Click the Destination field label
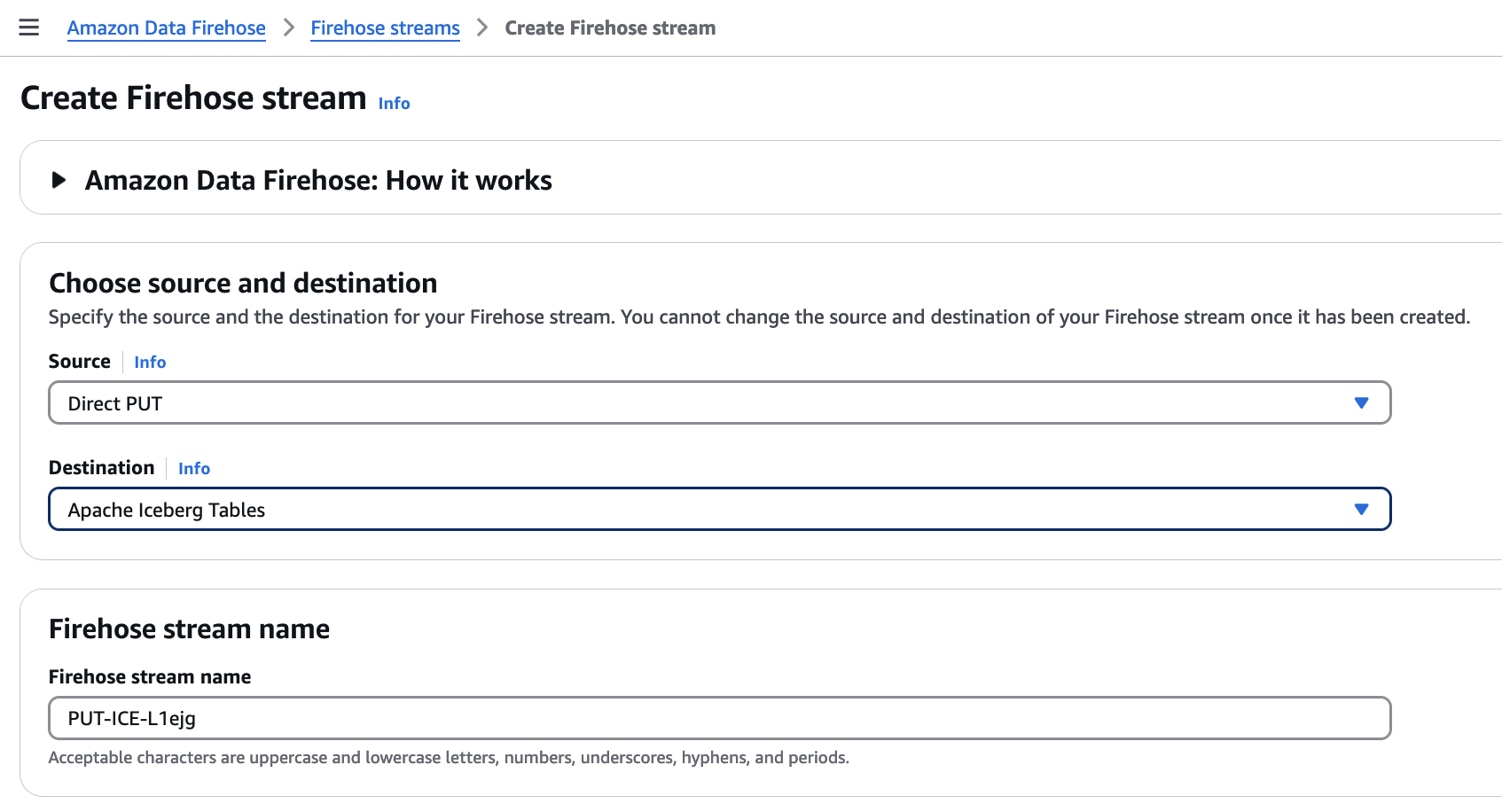This screenshot has height=812, width=1502. pyautogui.click(x=101, y=468)
